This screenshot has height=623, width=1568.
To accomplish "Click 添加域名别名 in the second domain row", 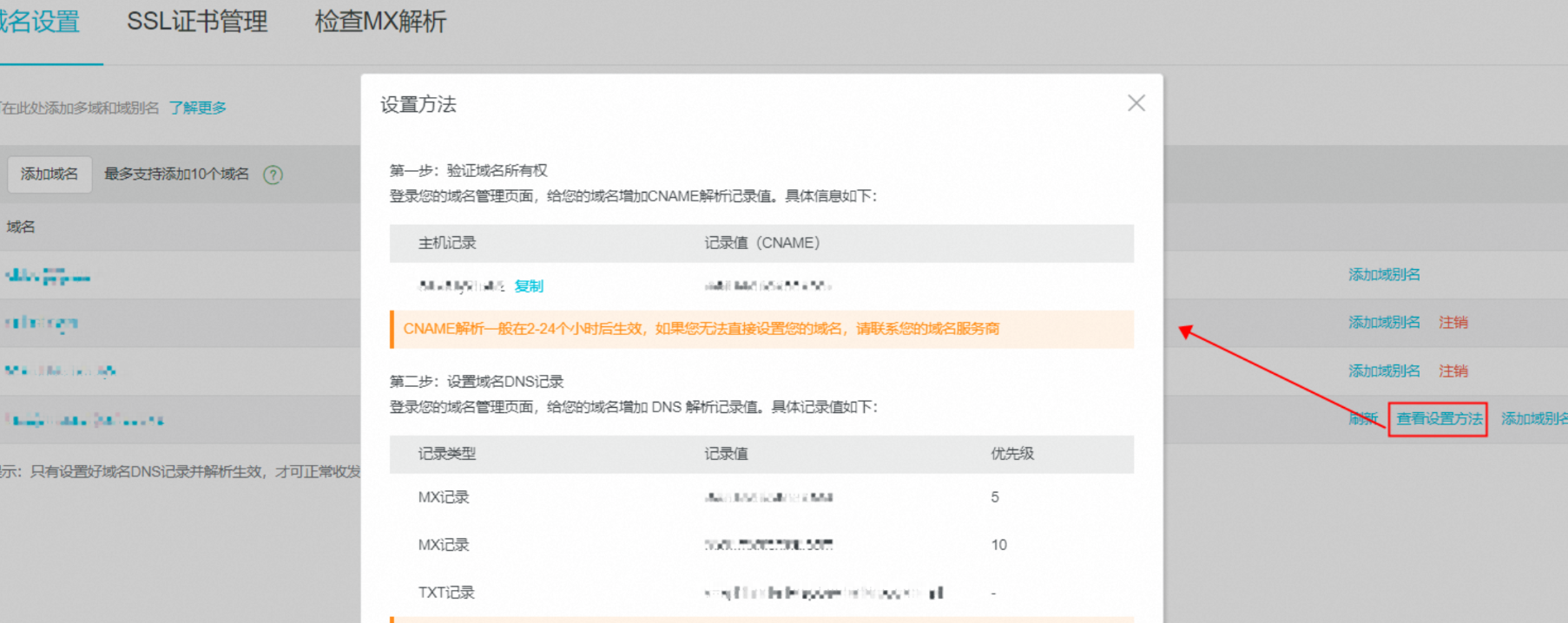I will pos(1384,323).
